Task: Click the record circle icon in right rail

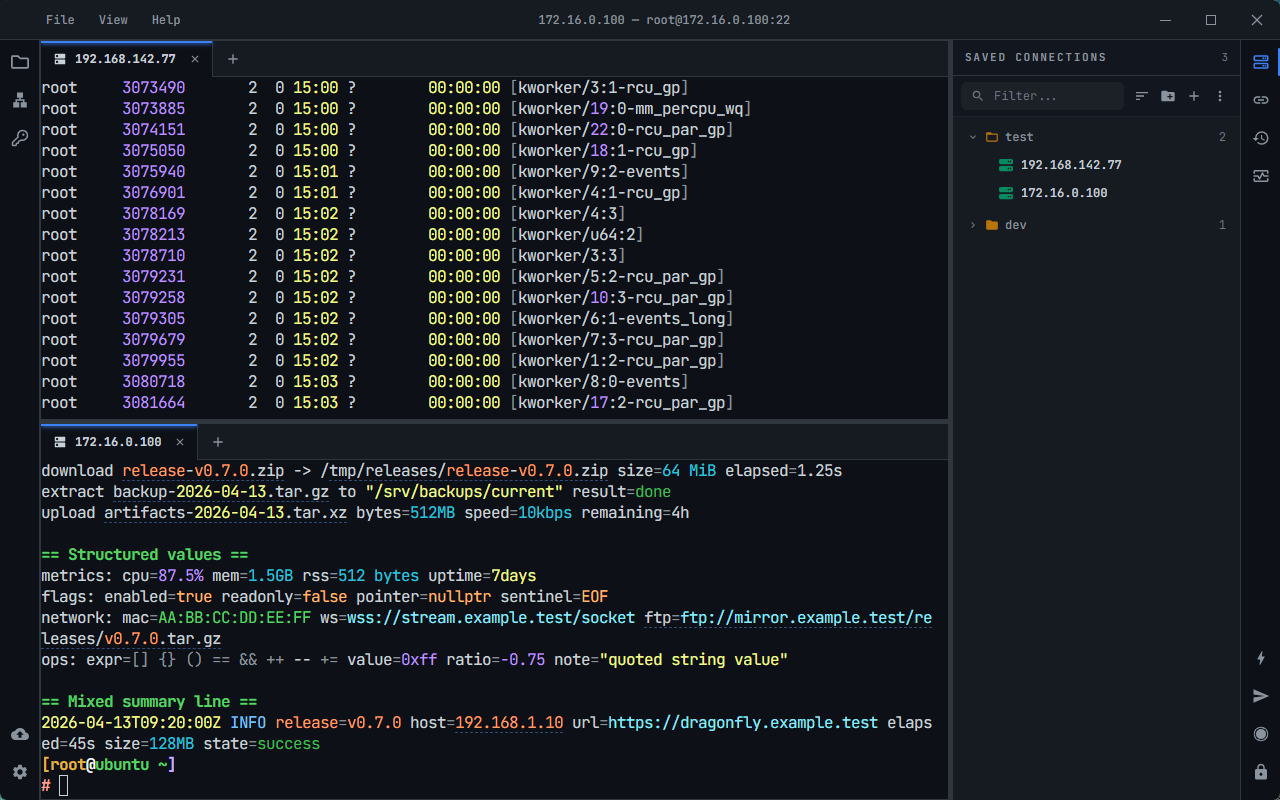Action: click(1261, 734)
